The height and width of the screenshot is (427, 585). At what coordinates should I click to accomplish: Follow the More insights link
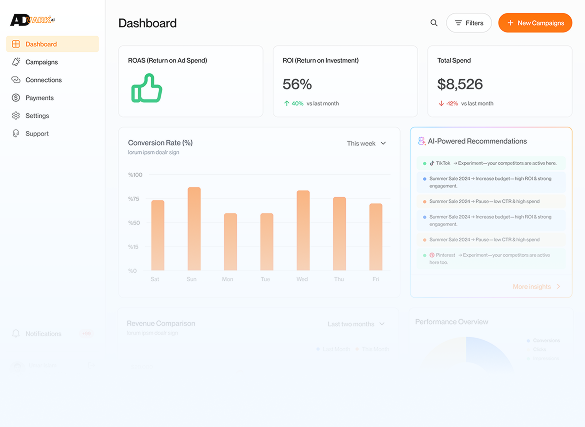(532, 286)
